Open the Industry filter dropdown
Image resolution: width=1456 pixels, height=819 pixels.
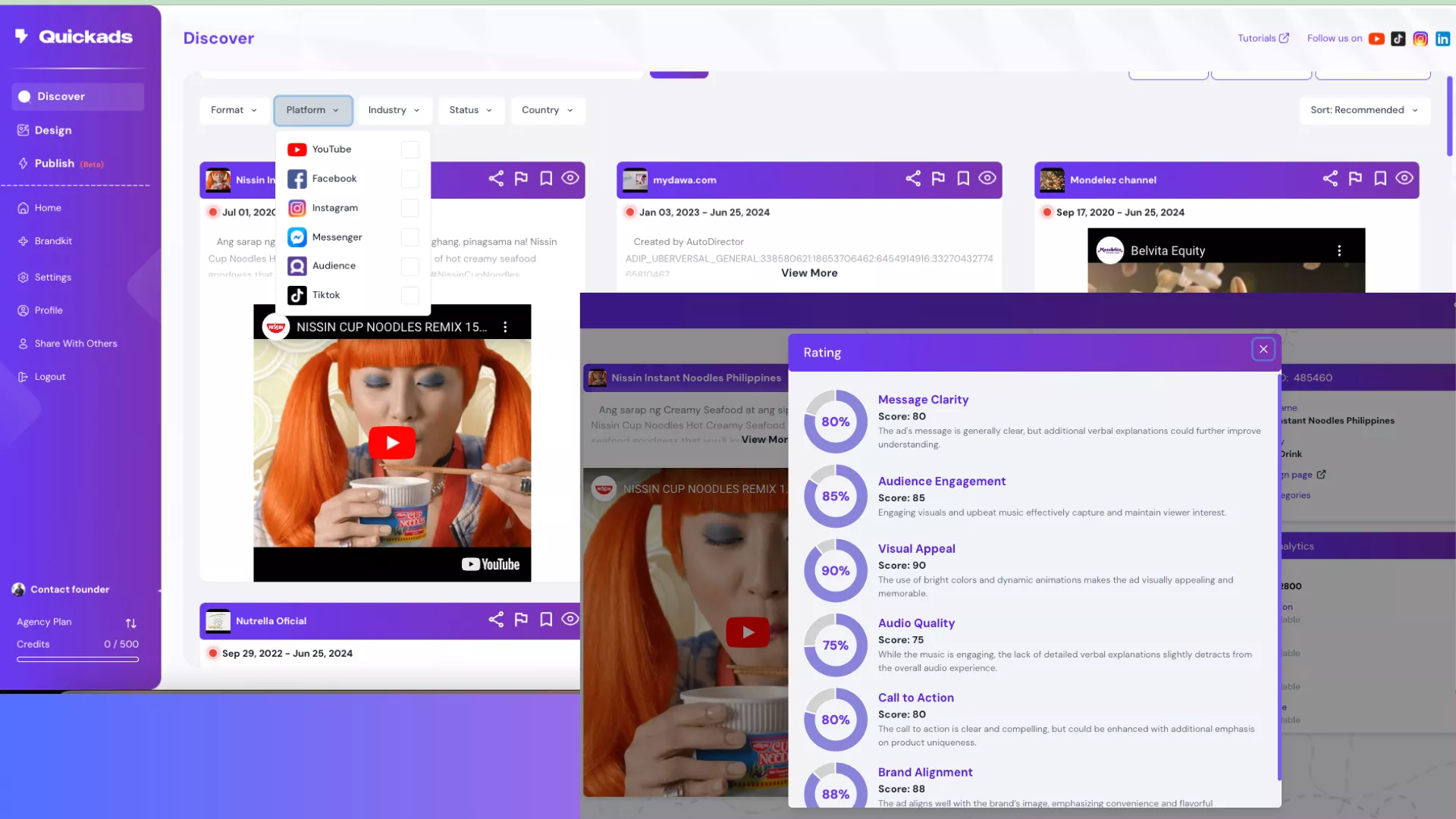(394, 110)
